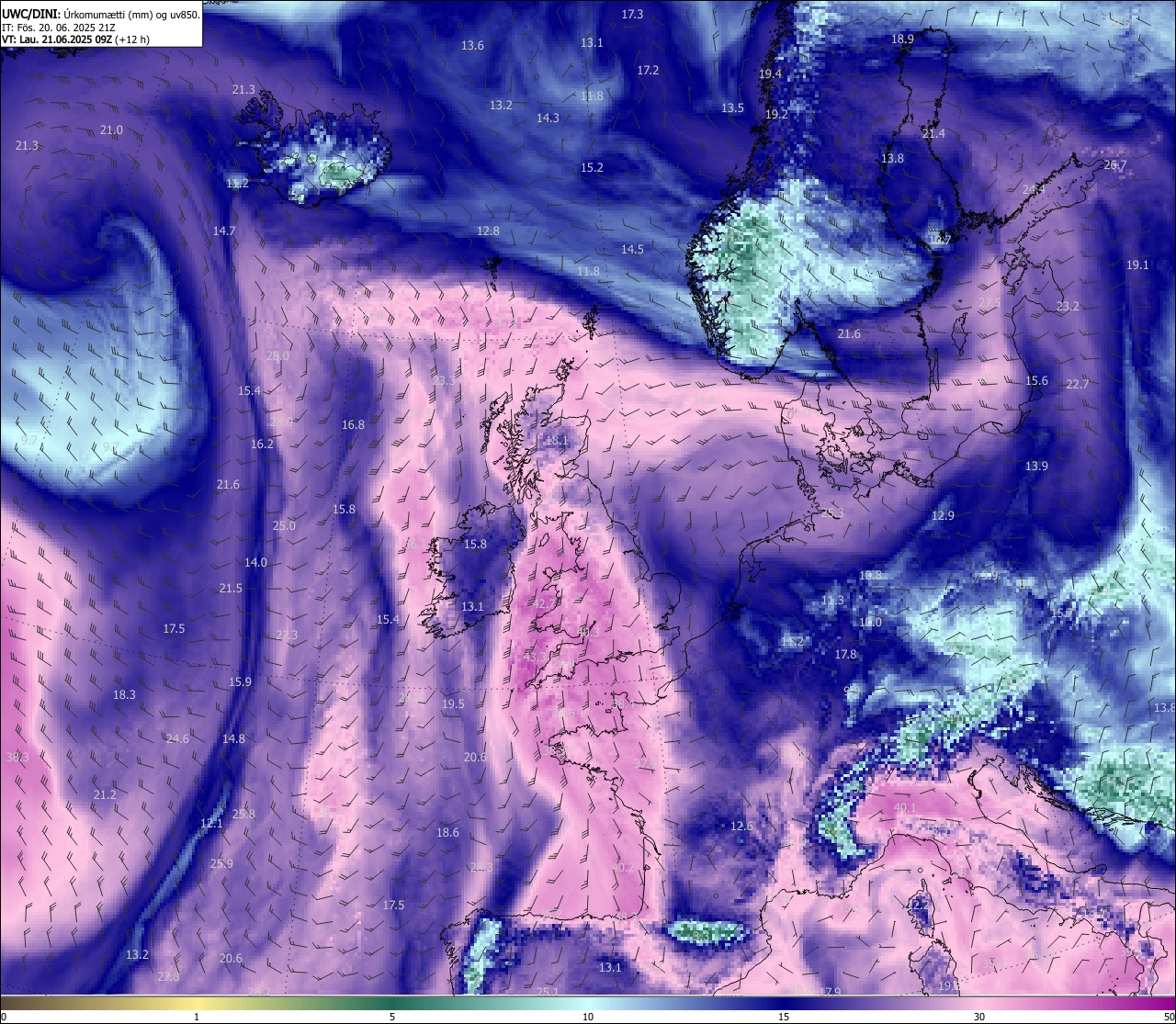This screenshot has width=1176, height=1024.
Task: Click the "IT: Fös. 20. 06. 2025 21Z" line
Action: point(59,28)
